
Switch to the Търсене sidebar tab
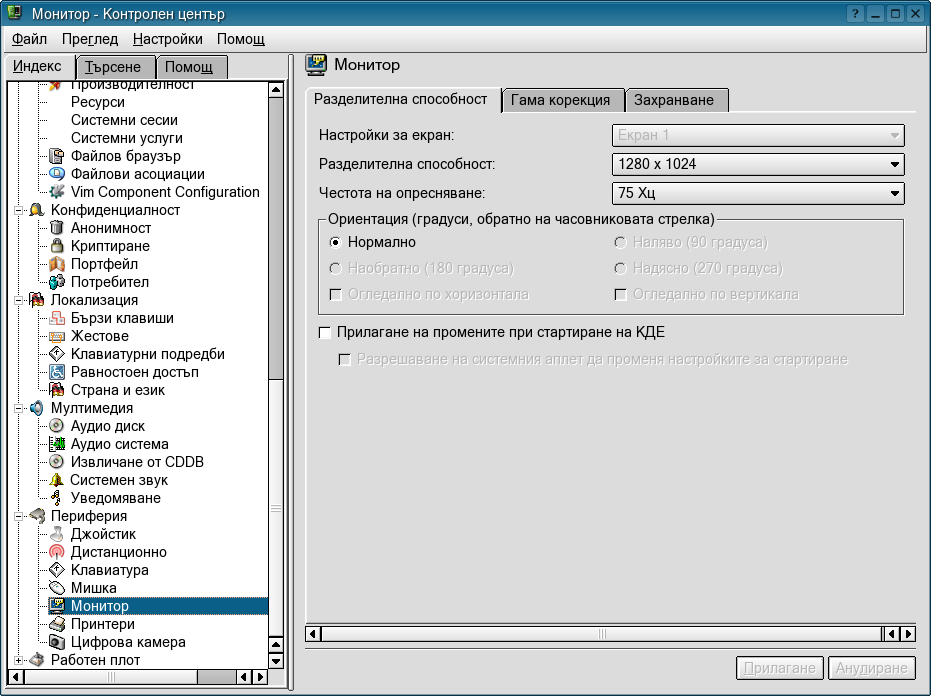(x=115, y=67)
